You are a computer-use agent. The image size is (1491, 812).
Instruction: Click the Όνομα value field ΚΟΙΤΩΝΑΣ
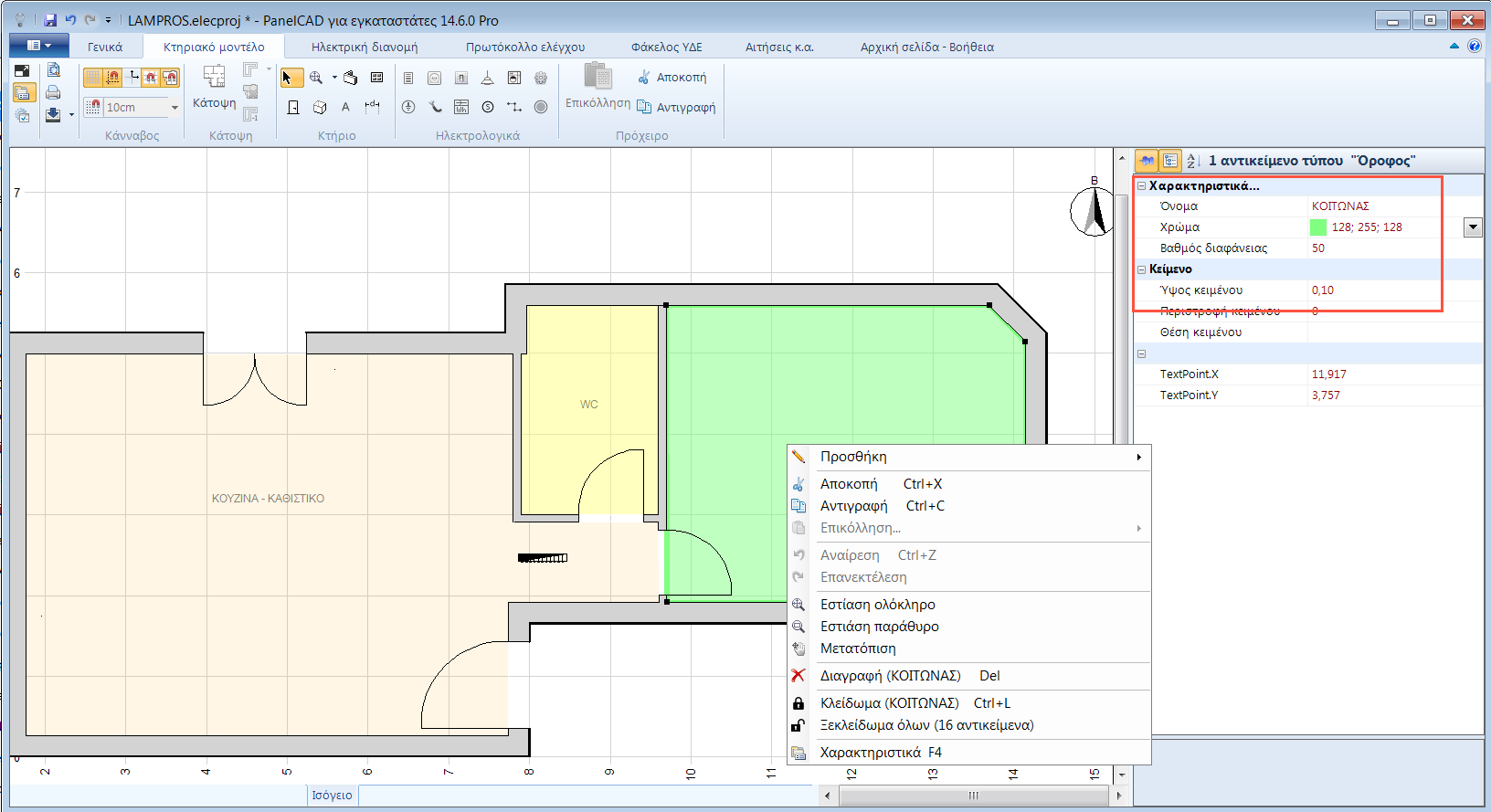tap(1340, 206)
